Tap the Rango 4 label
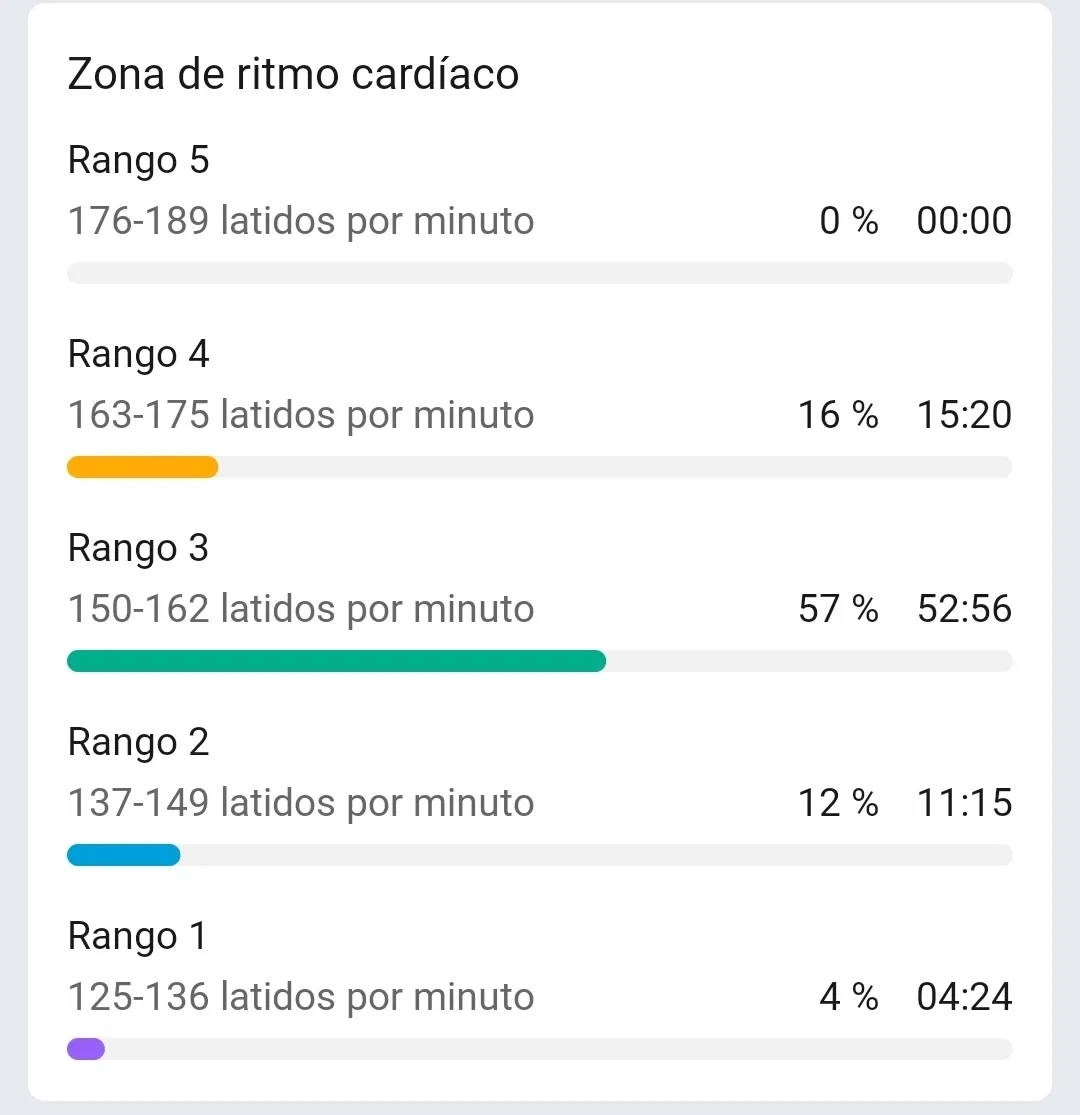This screenshot has height=1115, width=1080. pos(138,354)
